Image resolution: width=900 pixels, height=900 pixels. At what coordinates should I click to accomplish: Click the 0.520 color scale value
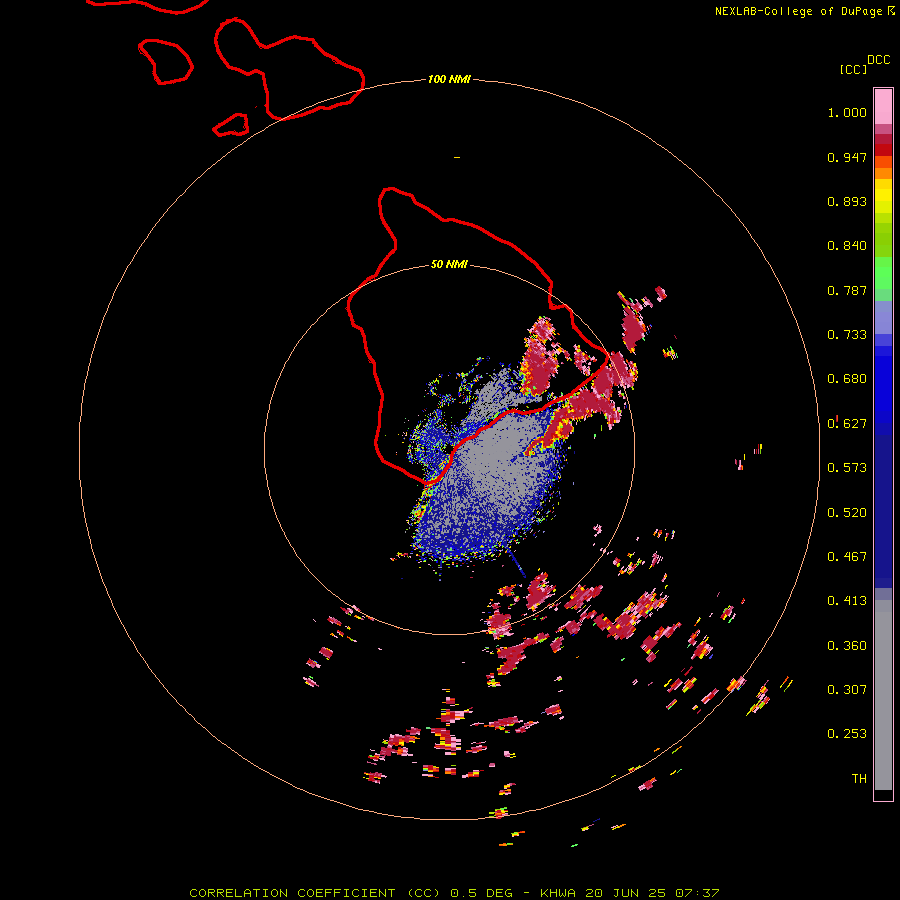coord(847,513)
